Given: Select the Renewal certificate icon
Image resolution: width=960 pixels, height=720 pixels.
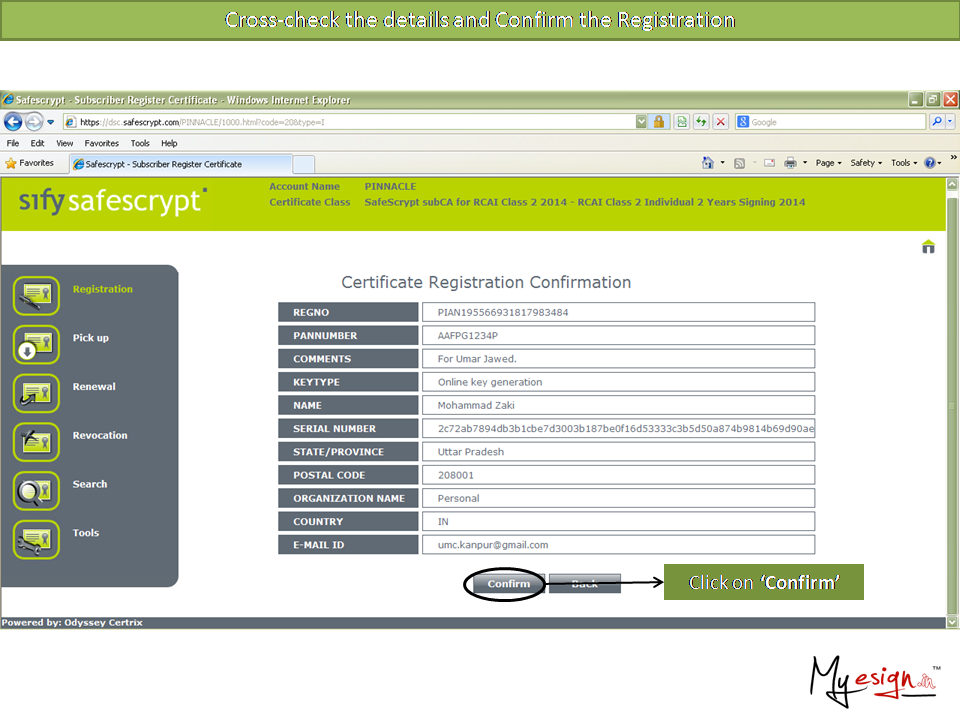Looking at the screenshot, I should [37, 392].
